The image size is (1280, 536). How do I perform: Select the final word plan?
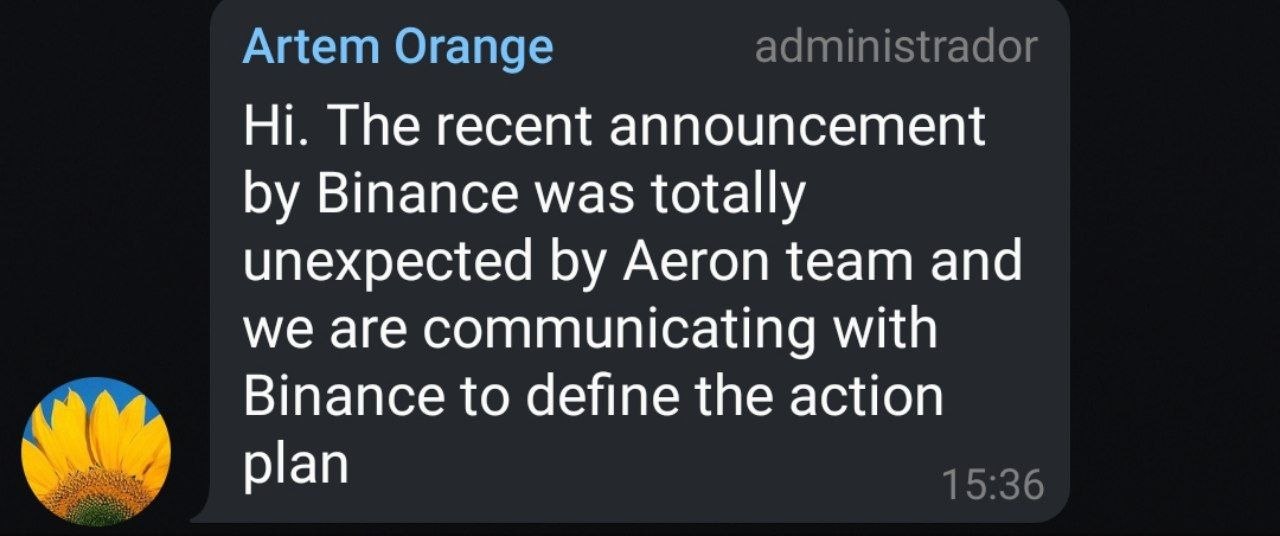295,465
